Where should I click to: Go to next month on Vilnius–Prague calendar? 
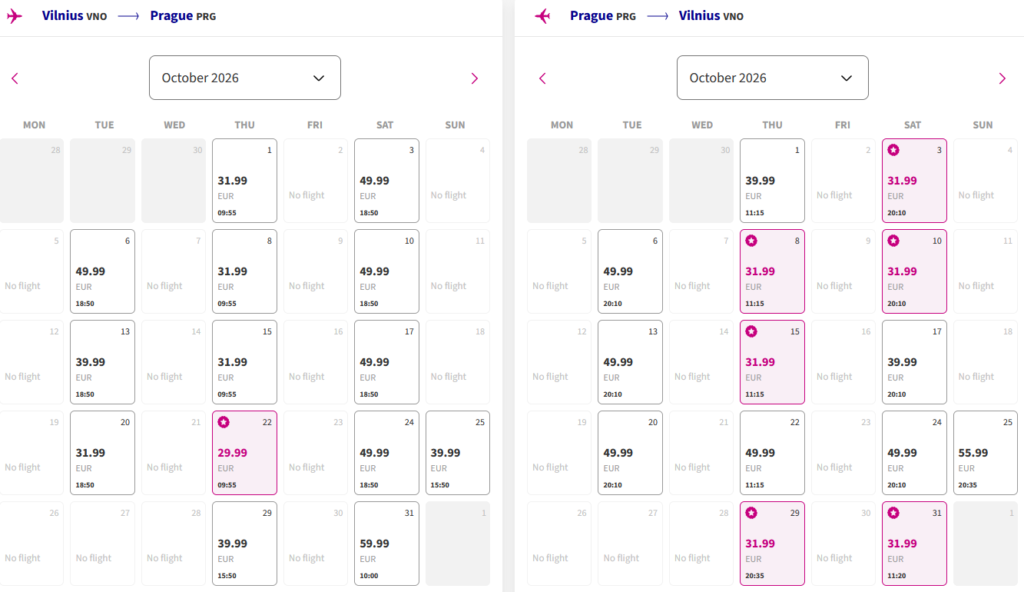coord(474,78)
